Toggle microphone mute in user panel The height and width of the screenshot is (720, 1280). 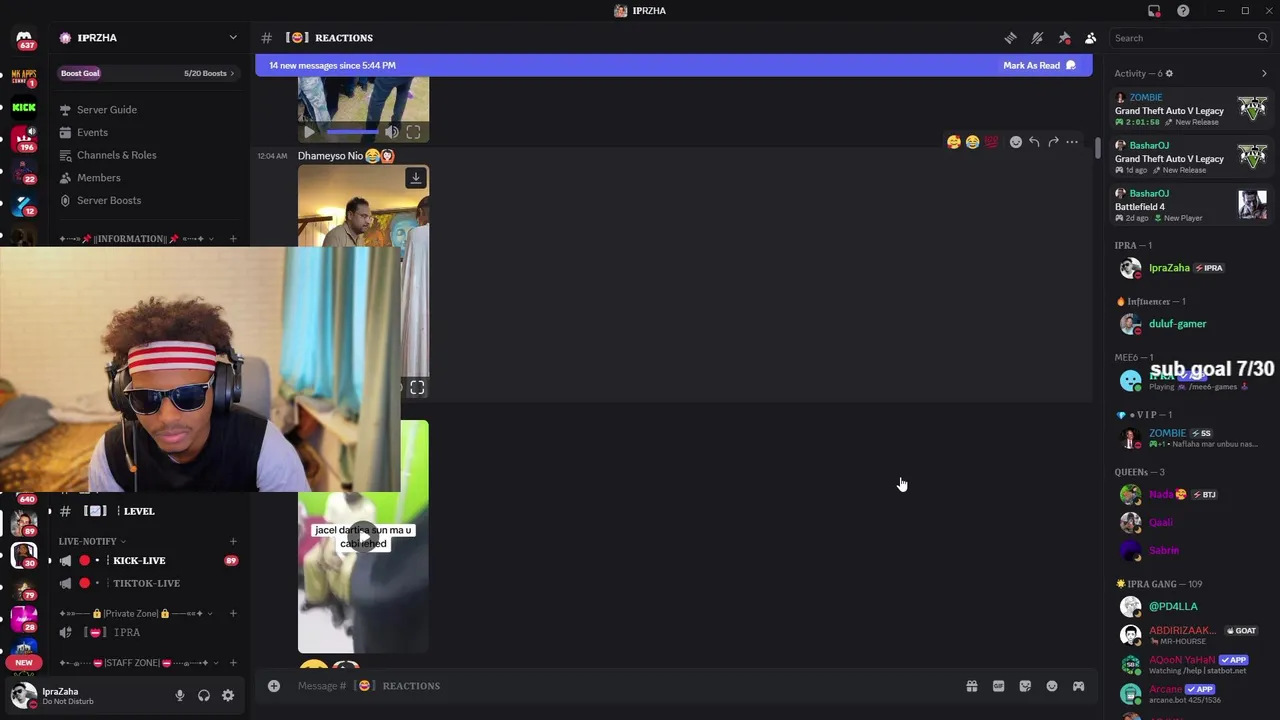pos(180,696)
